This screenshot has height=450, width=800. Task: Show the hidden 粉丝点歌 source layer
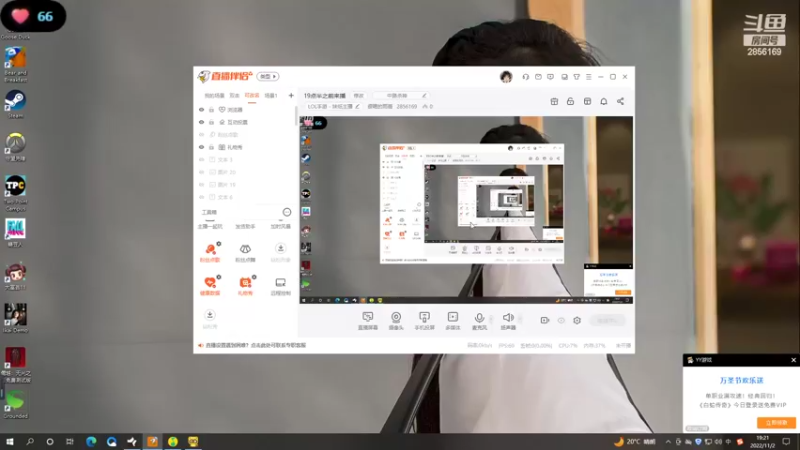click(202, 135)
